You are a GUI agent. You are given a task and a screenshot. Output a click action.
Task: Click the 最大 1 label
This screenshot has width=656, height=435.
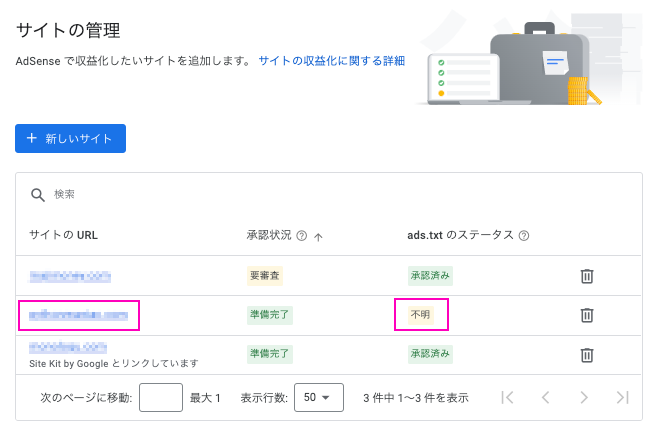[205, 398]
